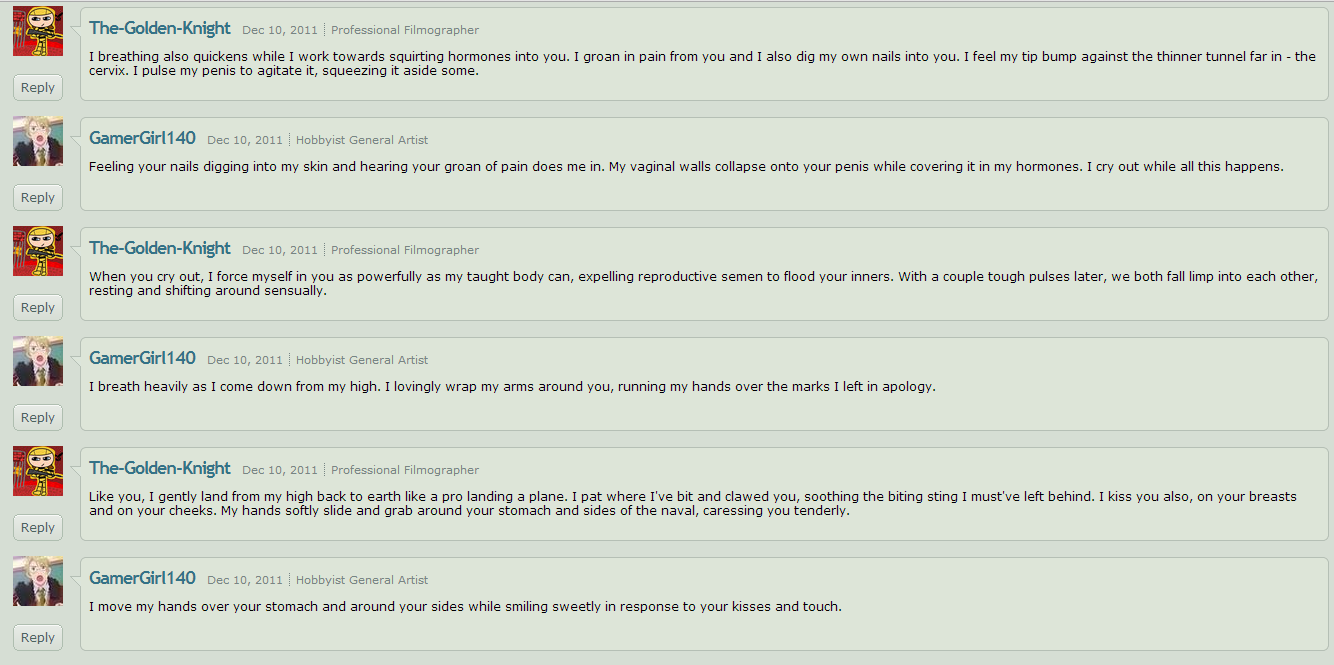Screen dimensions: 1334x665
Task: Select Dec 10, 2011 date on the topmost comment
Action: (x=280, y=30)
